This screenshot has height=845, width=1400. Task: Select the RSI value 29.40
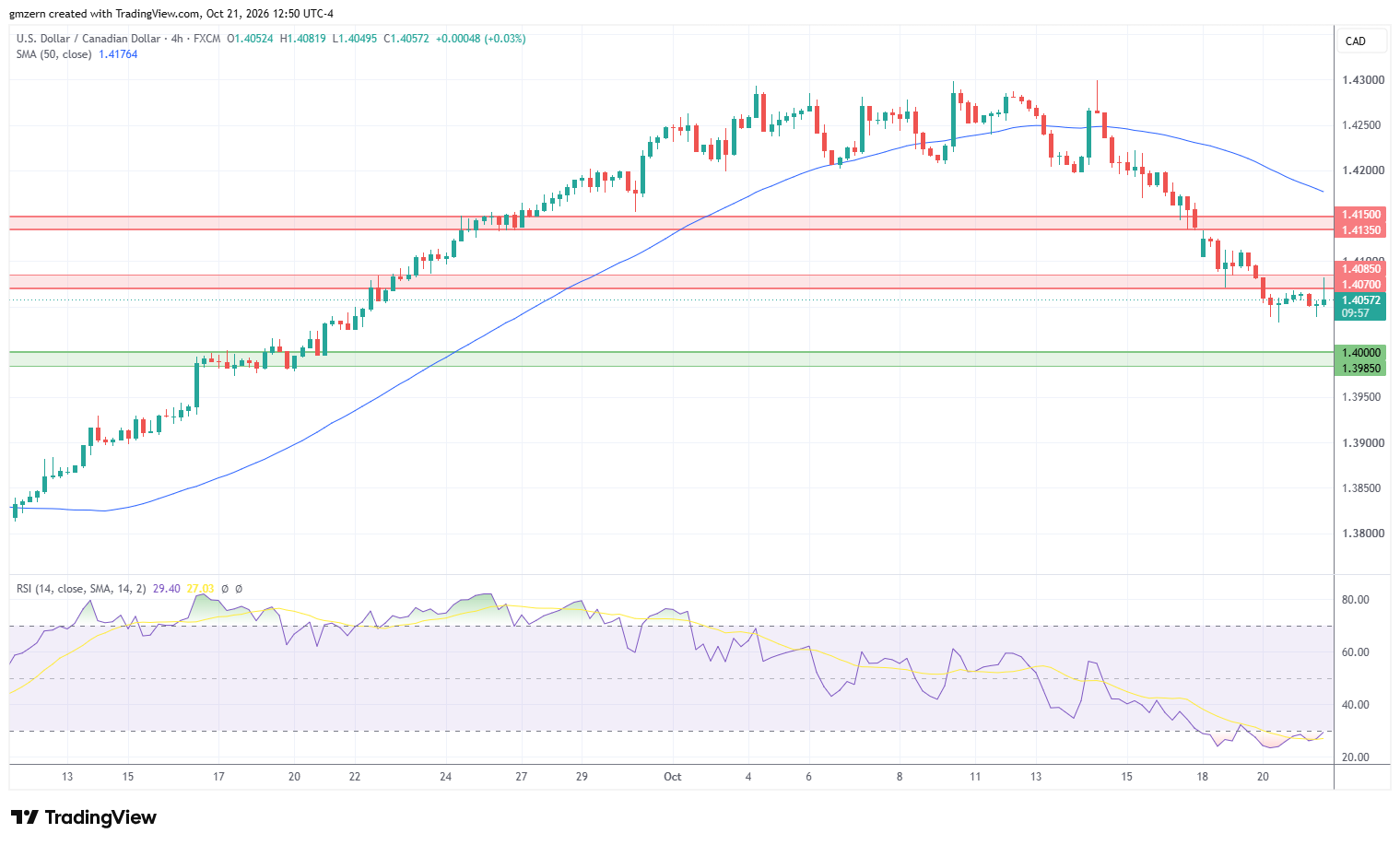click(x=167, y=589)
